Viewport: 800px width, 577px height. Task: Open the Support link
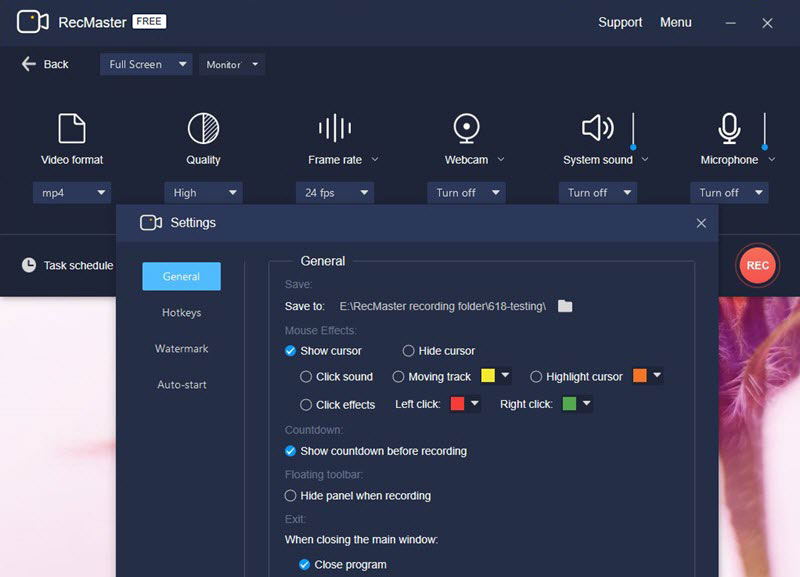pyautogui.click(x=620, y=22)
